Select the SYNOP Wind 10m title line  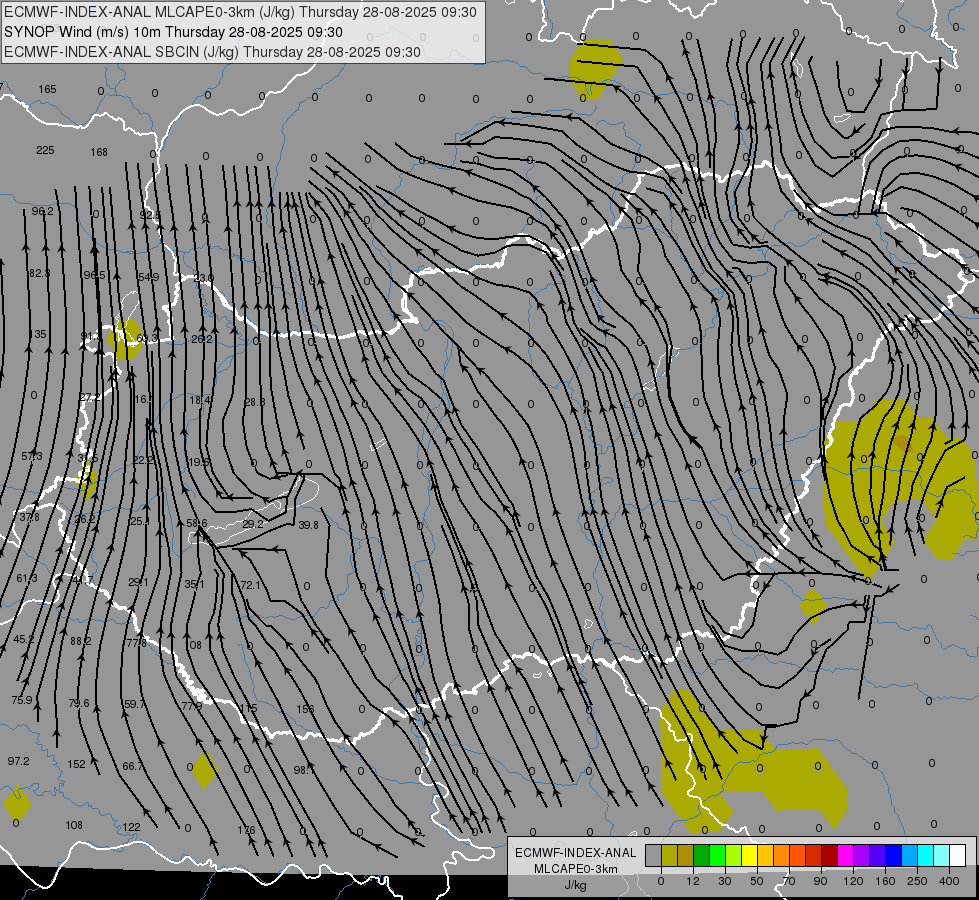tap(173, 32)
